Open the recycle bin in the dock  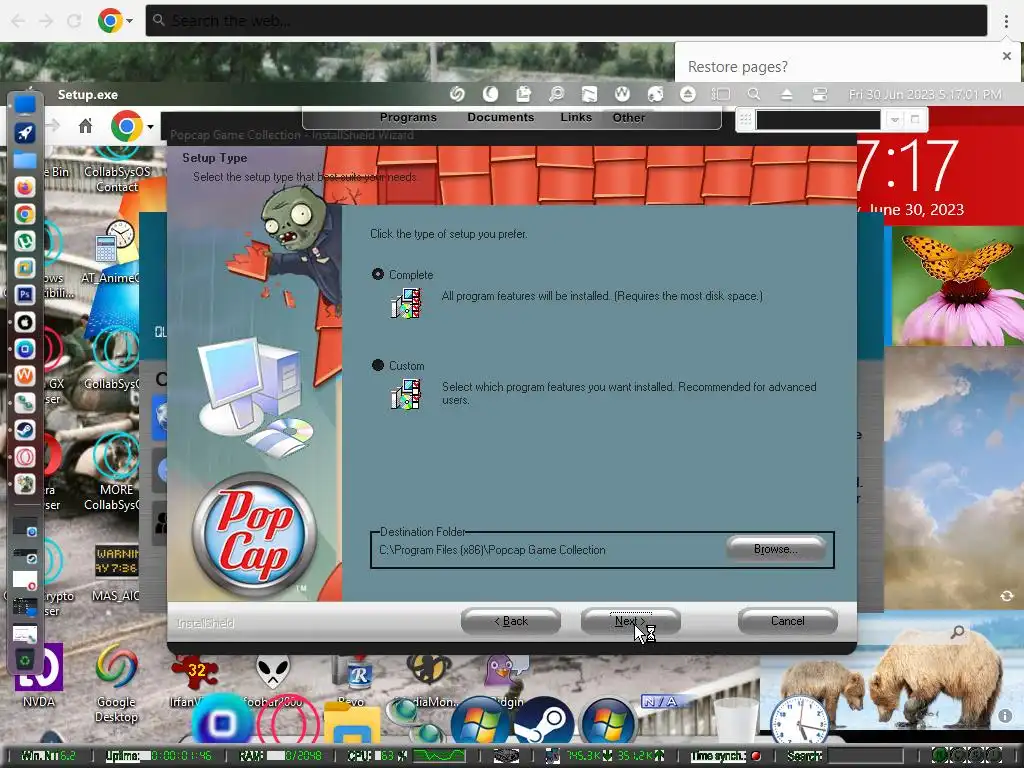click(25, 660)
